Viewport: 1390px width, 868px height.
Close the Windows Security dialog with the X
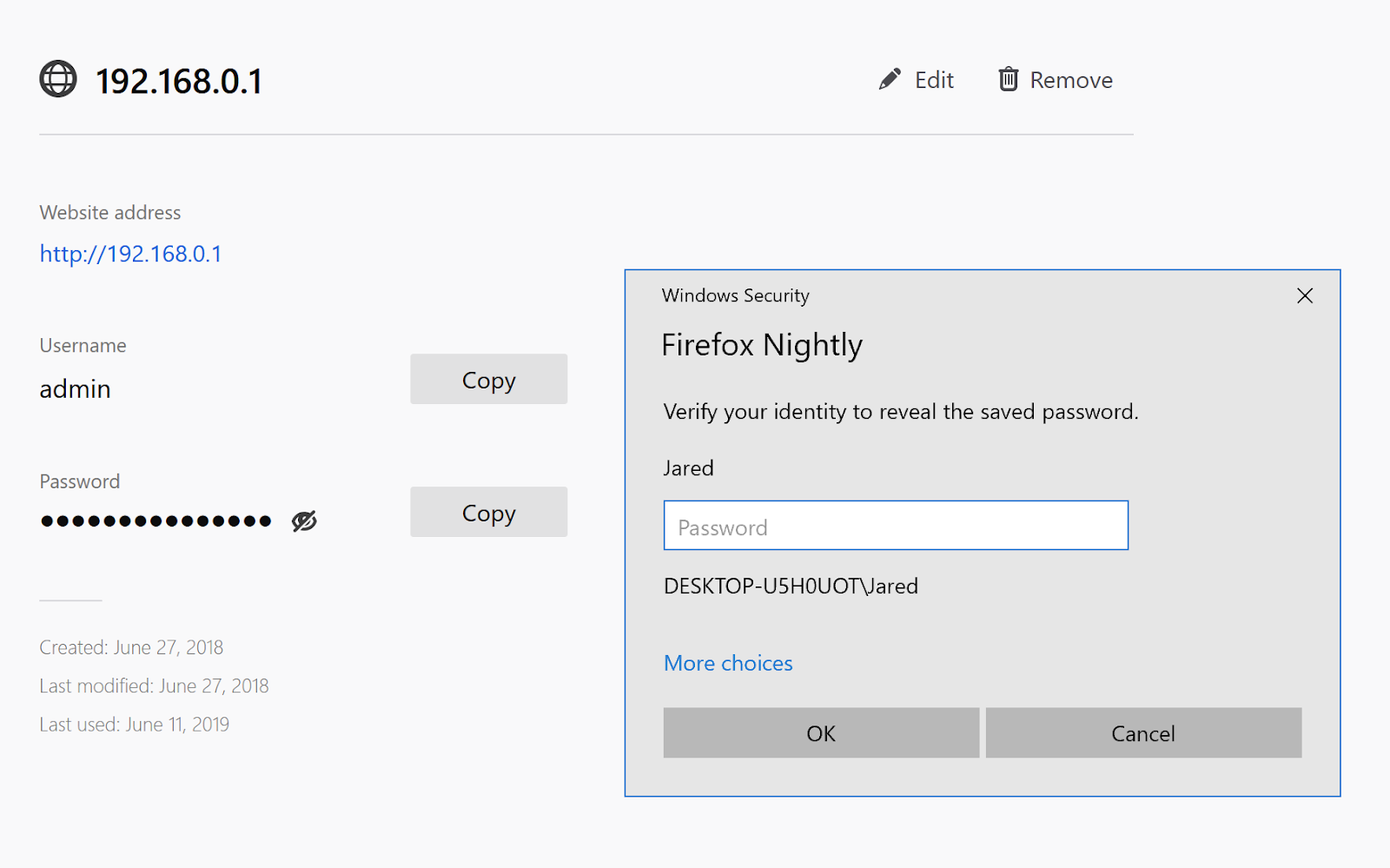coord(1304,295)
